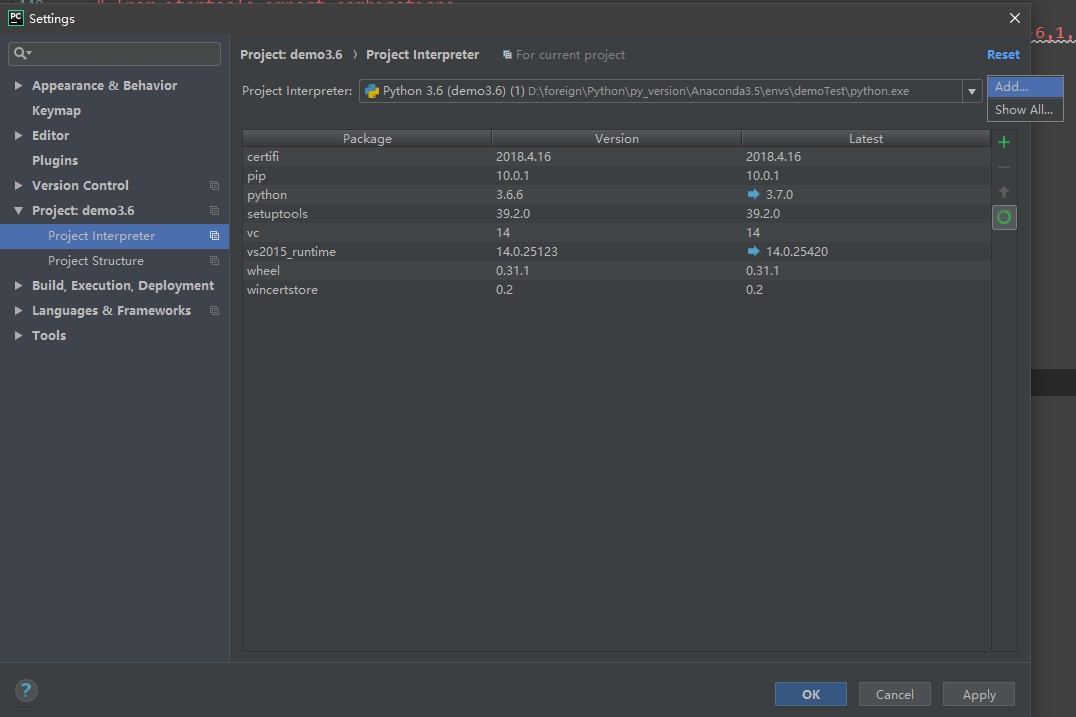
Task: Click the Apply button
Action: [978, 694]
